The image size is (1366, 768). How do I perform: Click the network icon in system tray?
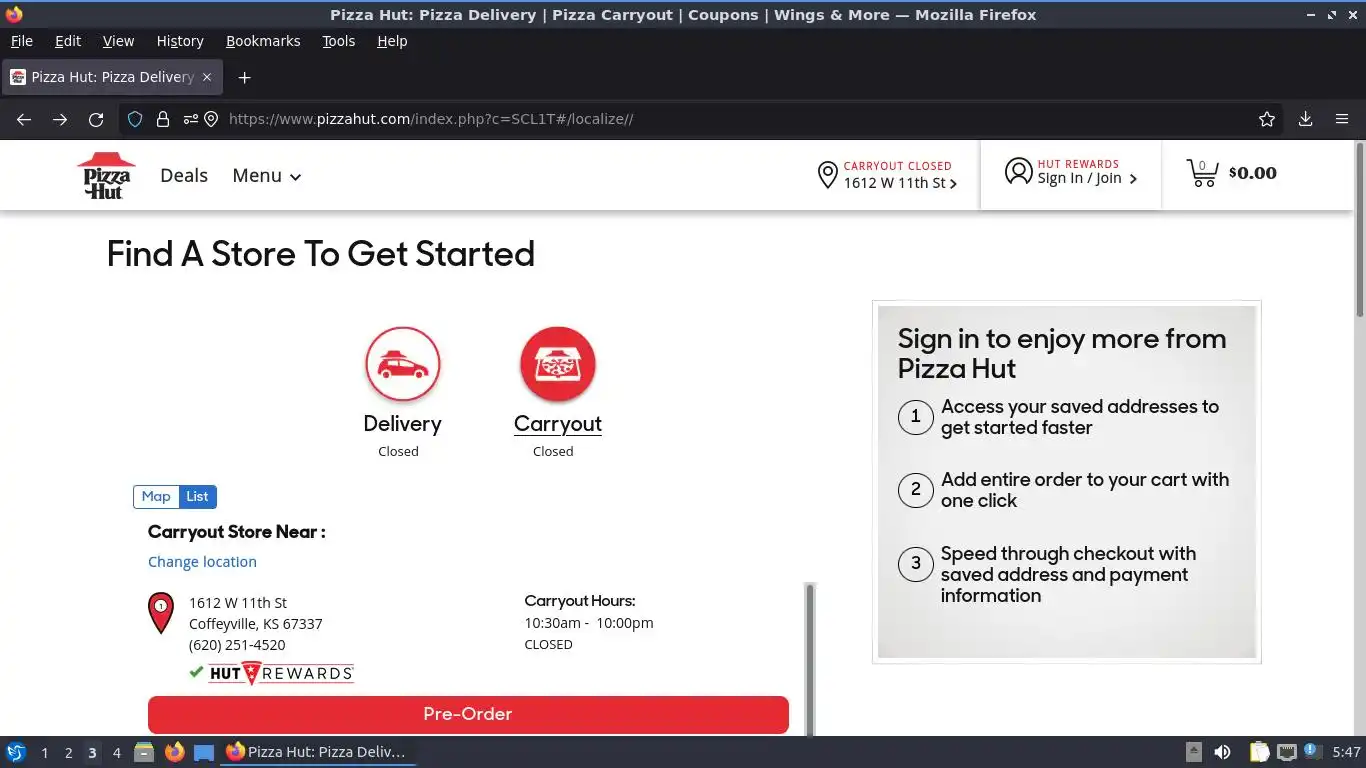click(x=1288, y=752)
